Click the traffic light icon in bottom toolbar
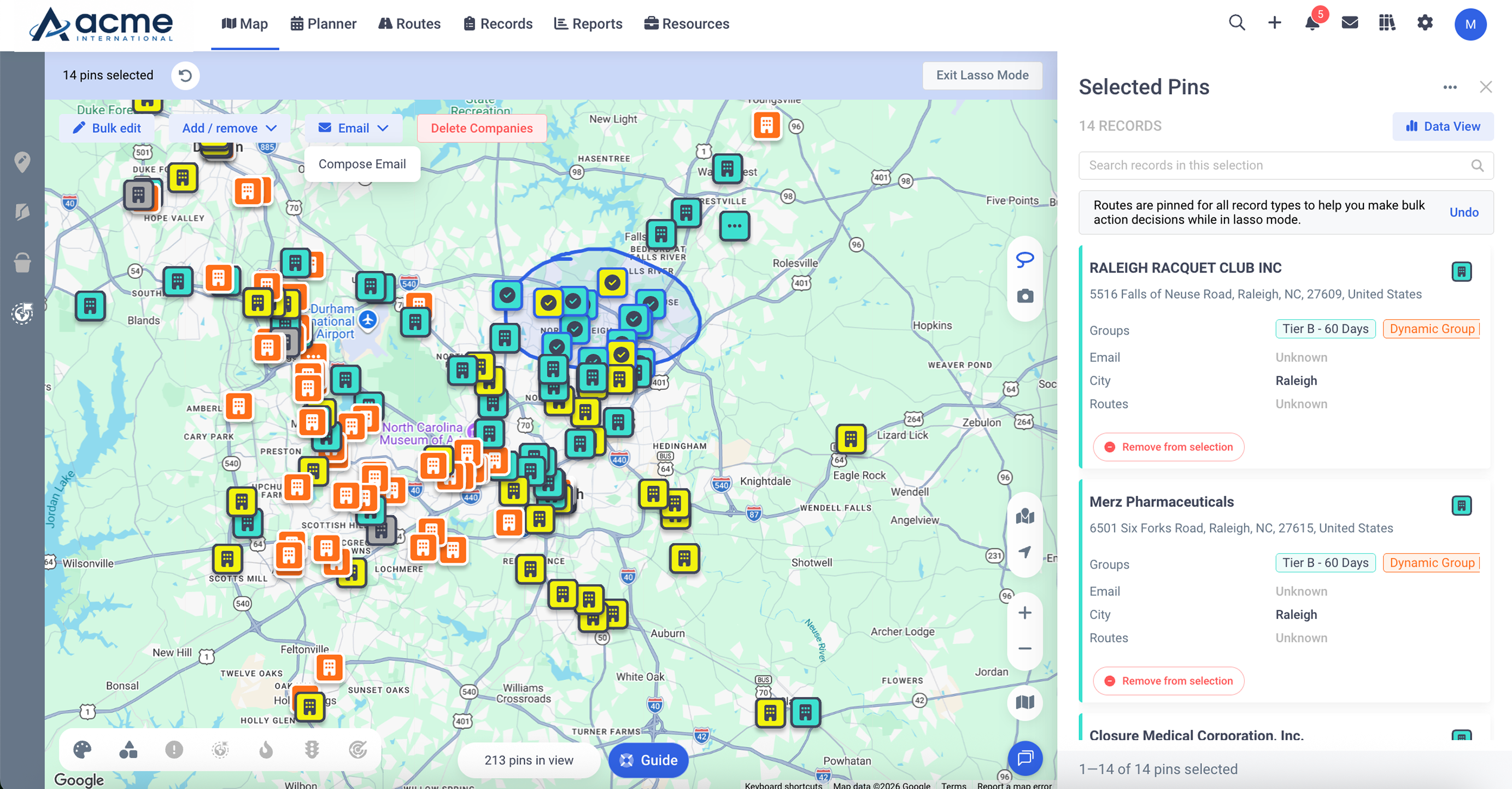The image size is (1512, 789). click(x=312, y=750)
